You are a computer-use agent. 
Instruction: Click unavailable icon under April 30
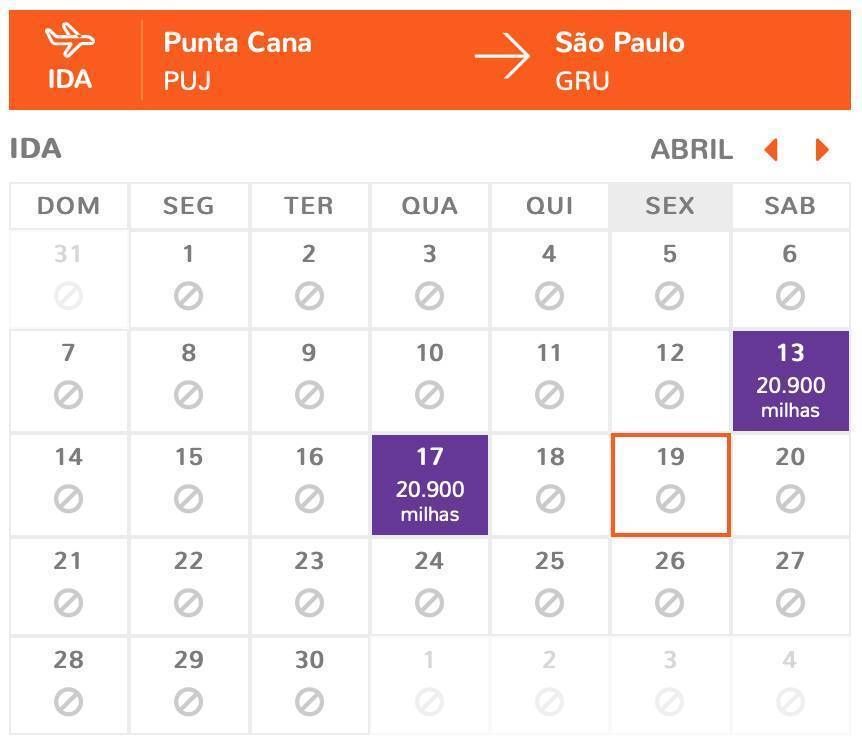coord(309,702)
